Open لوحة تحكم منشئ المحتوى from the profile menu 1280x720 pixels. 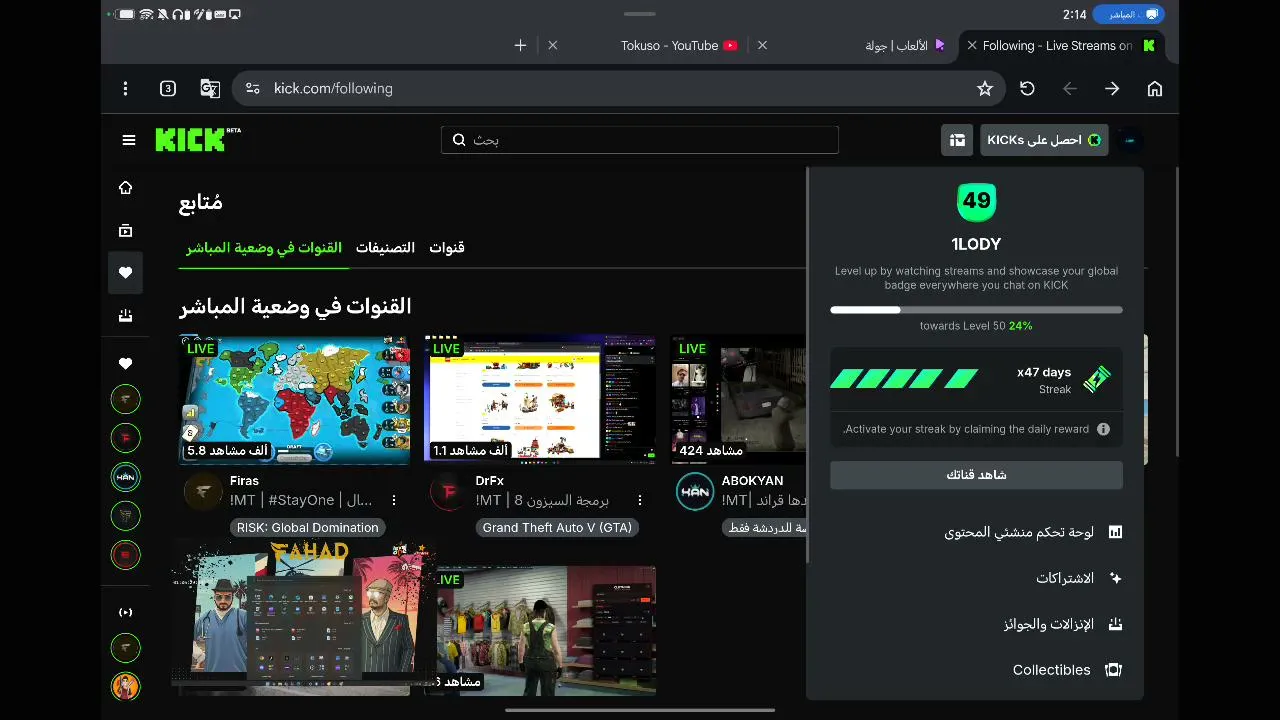(x=1033, y=532)
